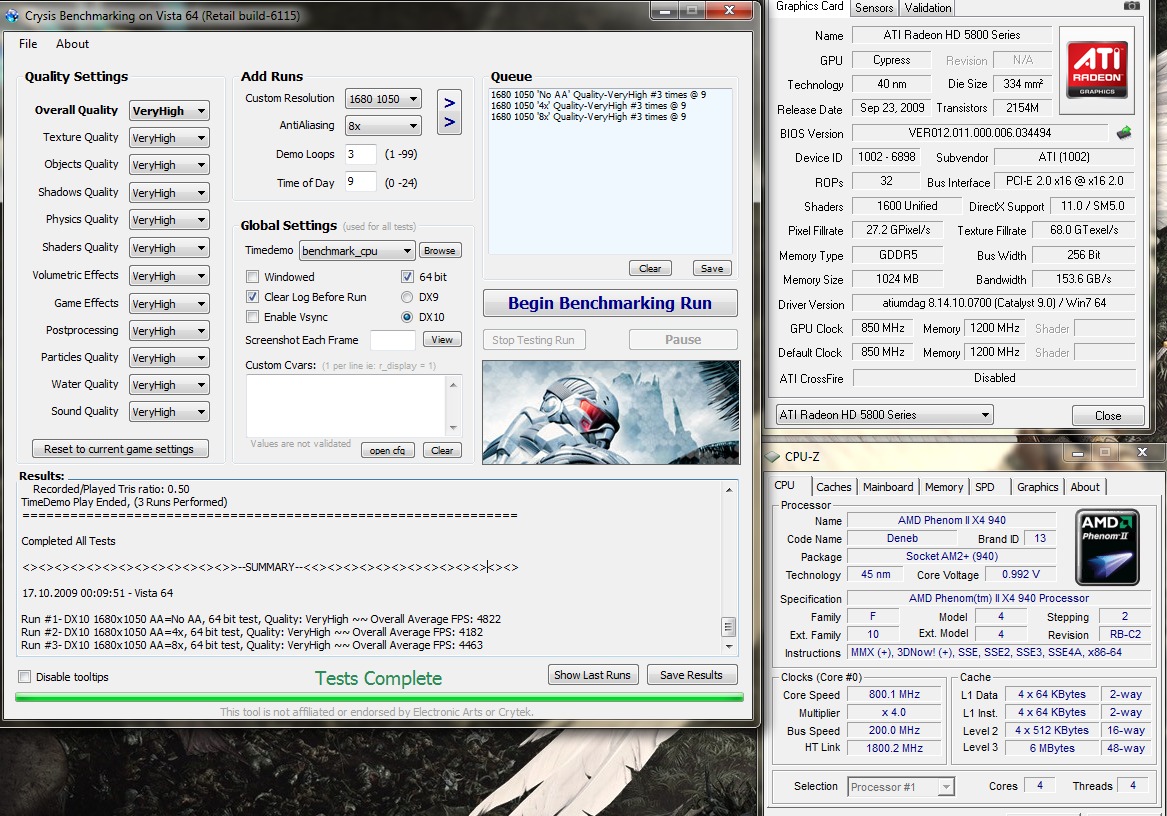This screenshot has width=1167, height=816.
Task: Click the AMD Phenom II logo in CPU-Z
Action: click(1107, 547)
